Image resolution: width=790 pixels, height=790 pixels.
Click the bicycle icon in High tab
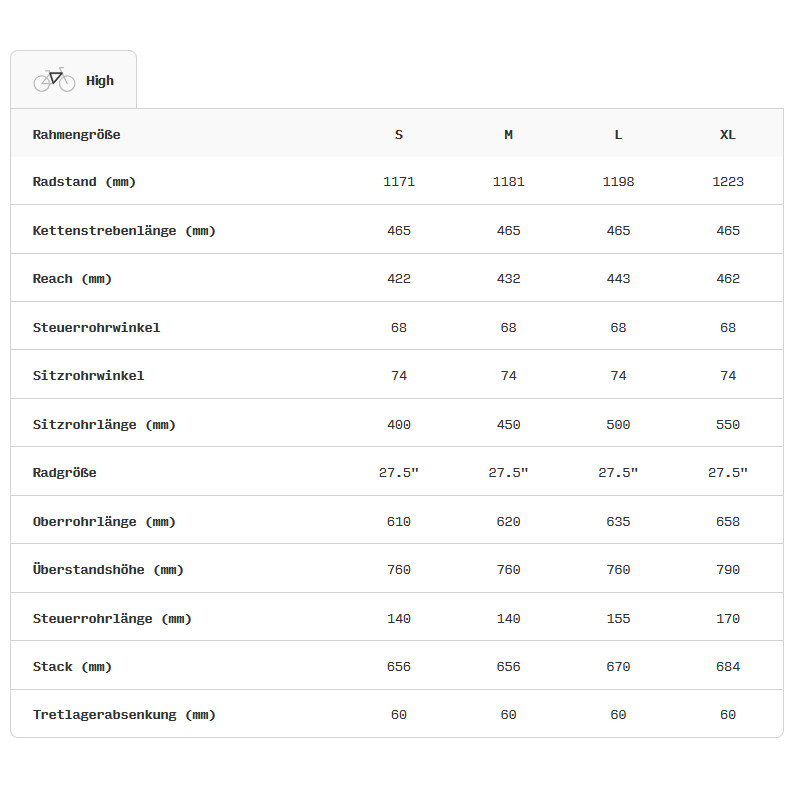(54, 80)
